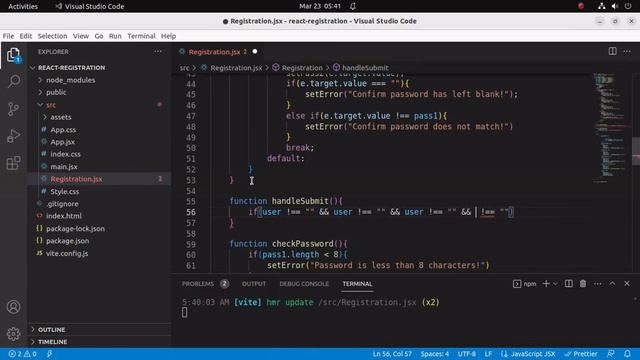Open the Terminal menu
The width and height of the screenshot is (640, 360).
point(141,36)
